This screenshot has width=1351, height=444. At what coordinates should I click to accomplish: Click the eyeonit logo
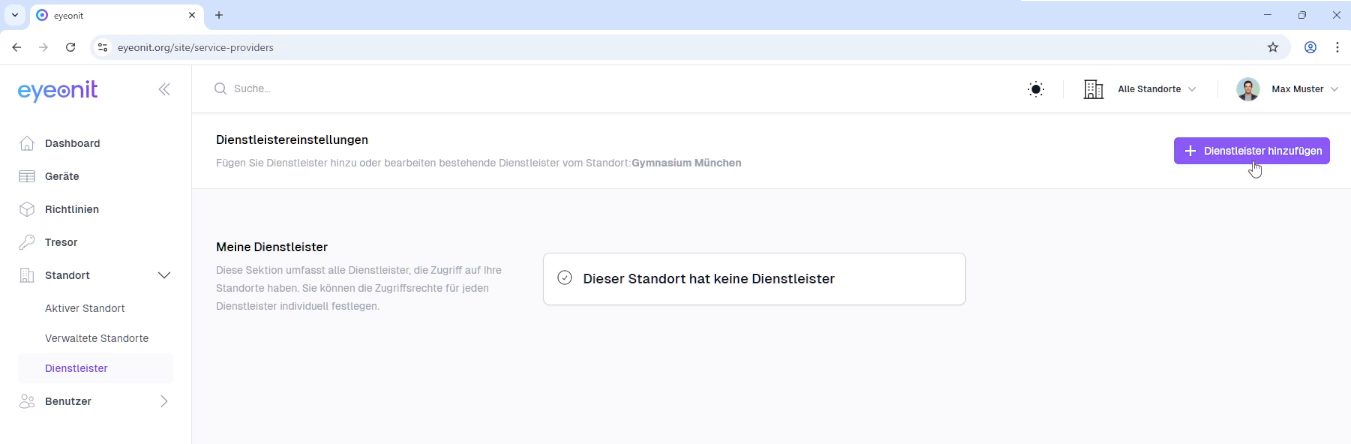58,90
